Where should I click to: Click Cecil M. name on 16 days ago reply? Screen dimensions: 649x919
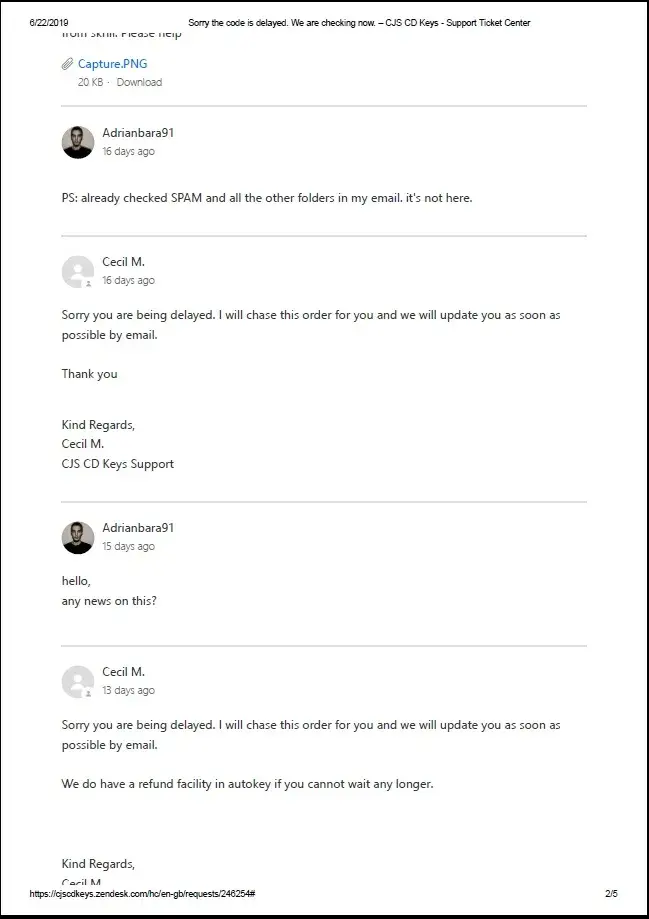coord(123,262)
